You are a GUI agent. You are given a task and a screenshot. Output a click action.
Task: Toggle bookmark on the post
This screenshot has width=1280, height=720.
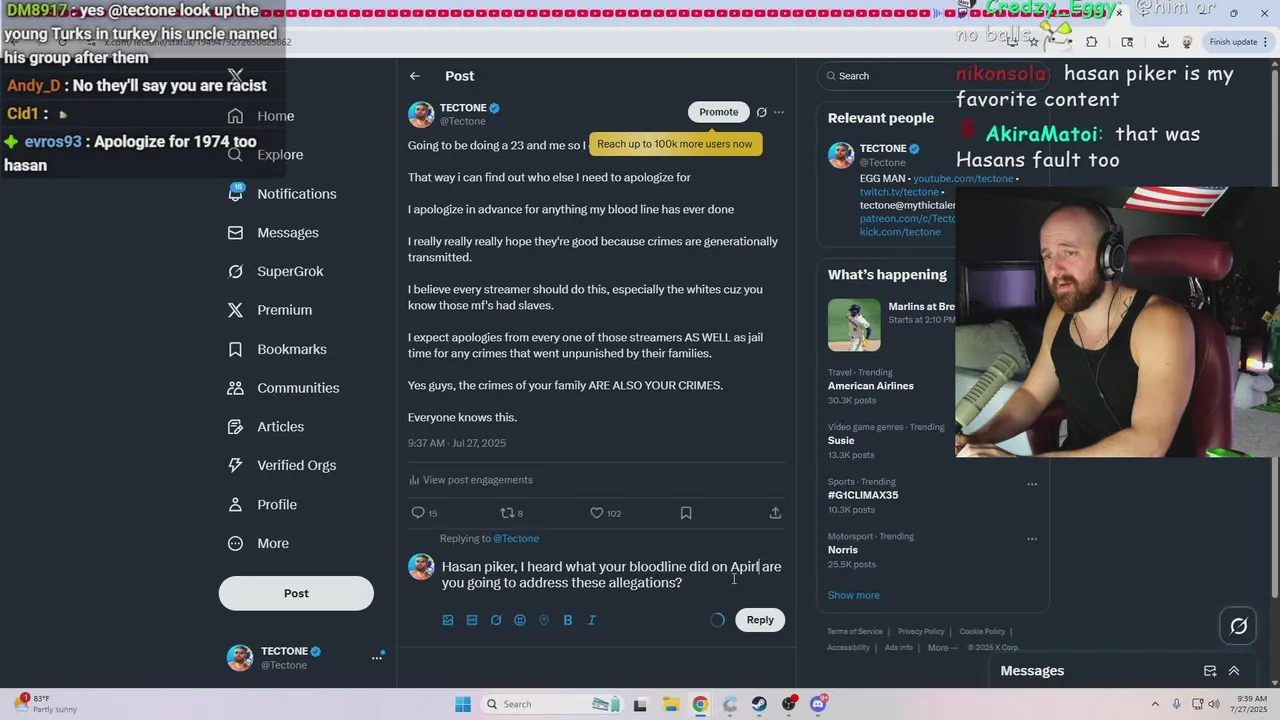686,513
